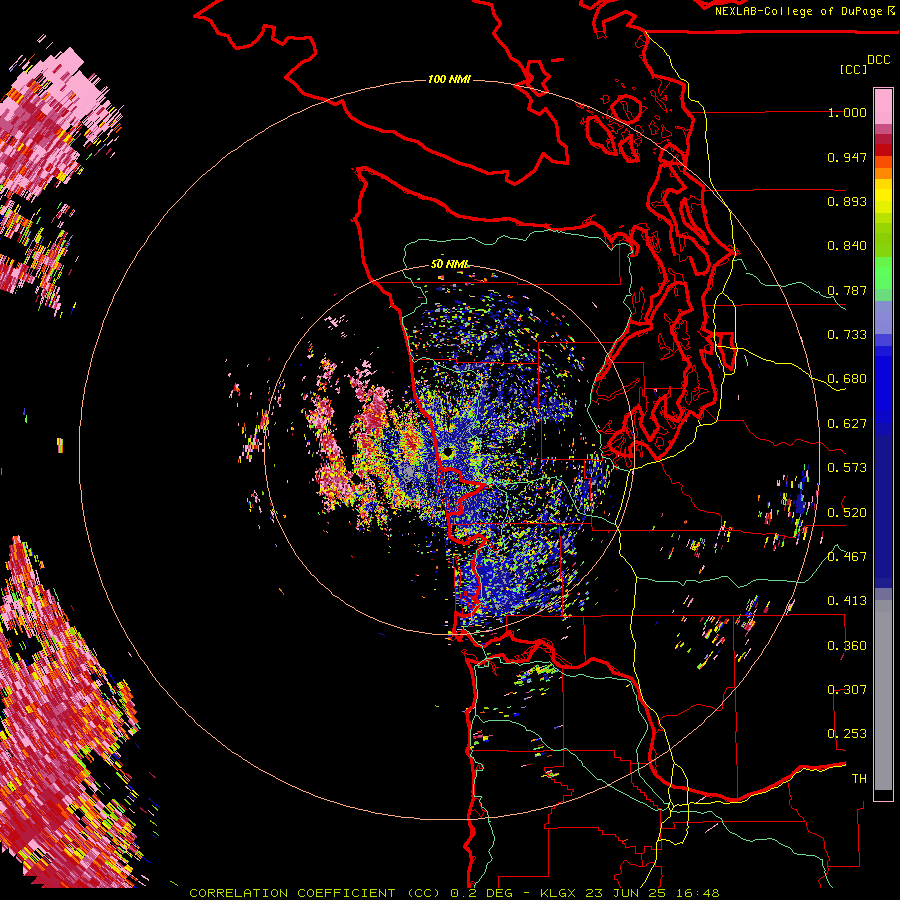This screenshot has width=900, height=900.
Task: Click the 0.733 scale value
Action: click(847, 335)
